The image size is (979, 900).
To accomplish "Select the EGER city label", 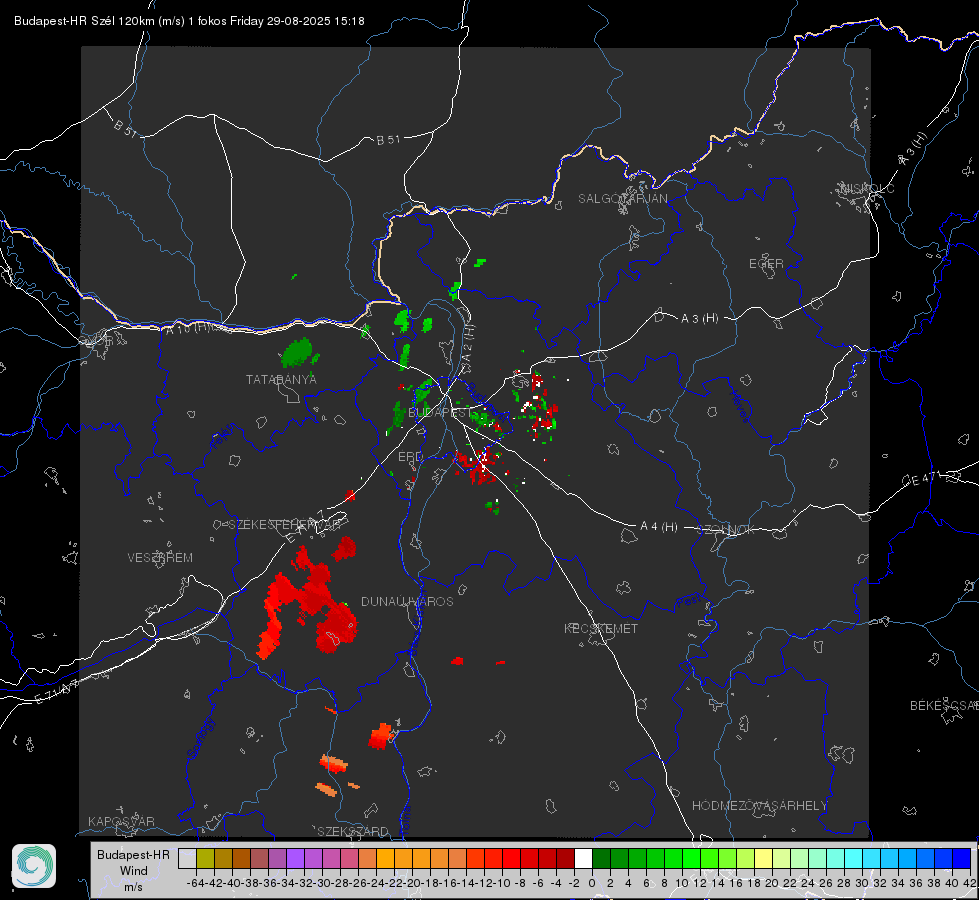I will pyautogui.click(x=766, y=264).
